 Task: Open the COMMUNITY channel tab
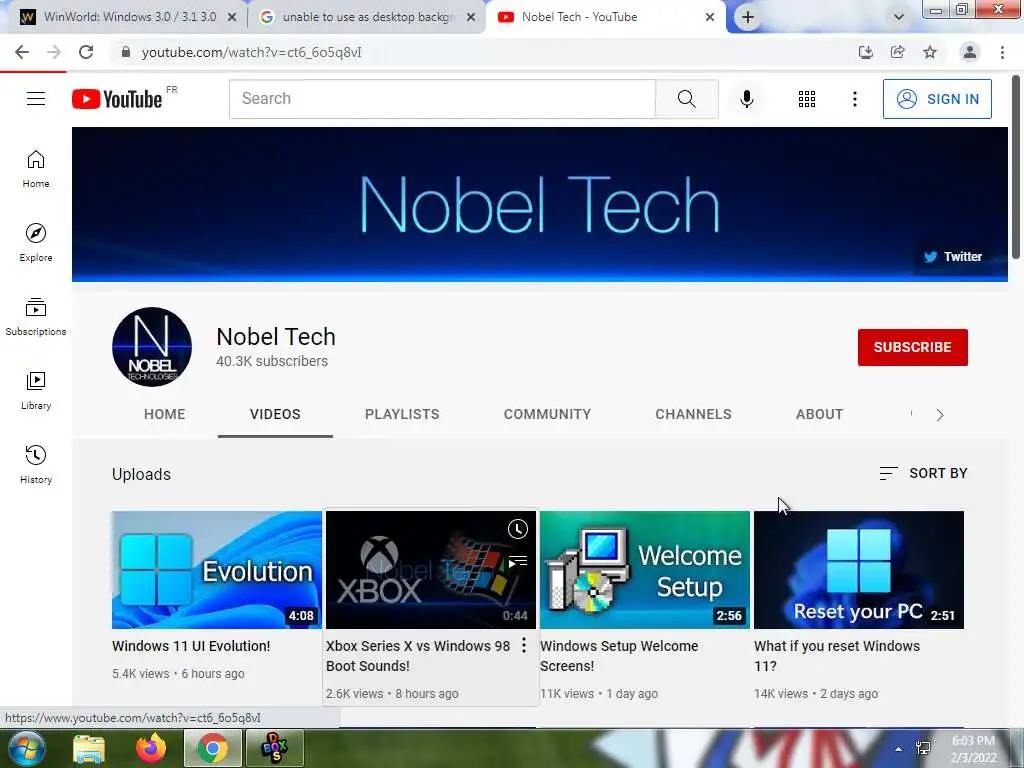[547, 414]
